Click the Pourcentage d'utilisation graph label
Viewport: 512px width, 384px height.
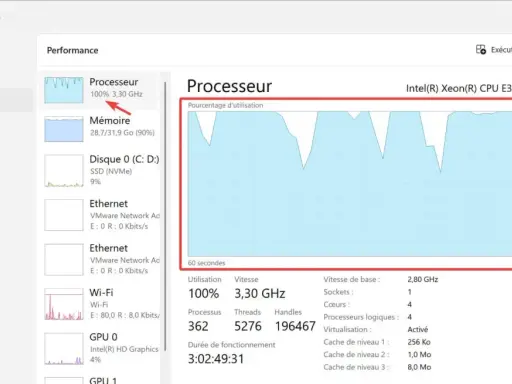[x=225, y=105]
